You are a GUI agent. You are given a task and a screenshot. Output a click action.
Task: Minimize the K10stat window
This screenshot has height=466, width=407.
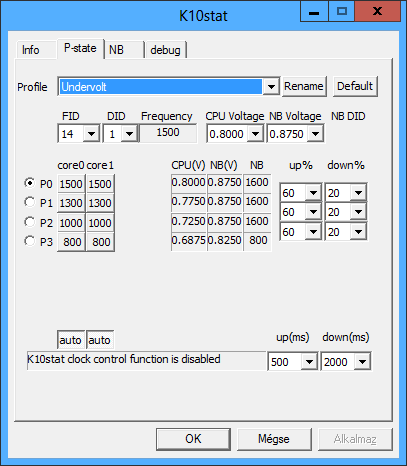click(x=314, y=12)
